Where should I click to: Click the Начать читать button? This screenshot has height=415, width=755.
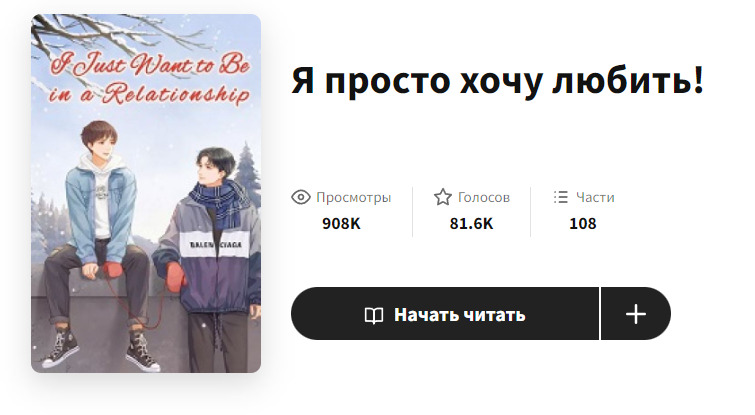445,314
